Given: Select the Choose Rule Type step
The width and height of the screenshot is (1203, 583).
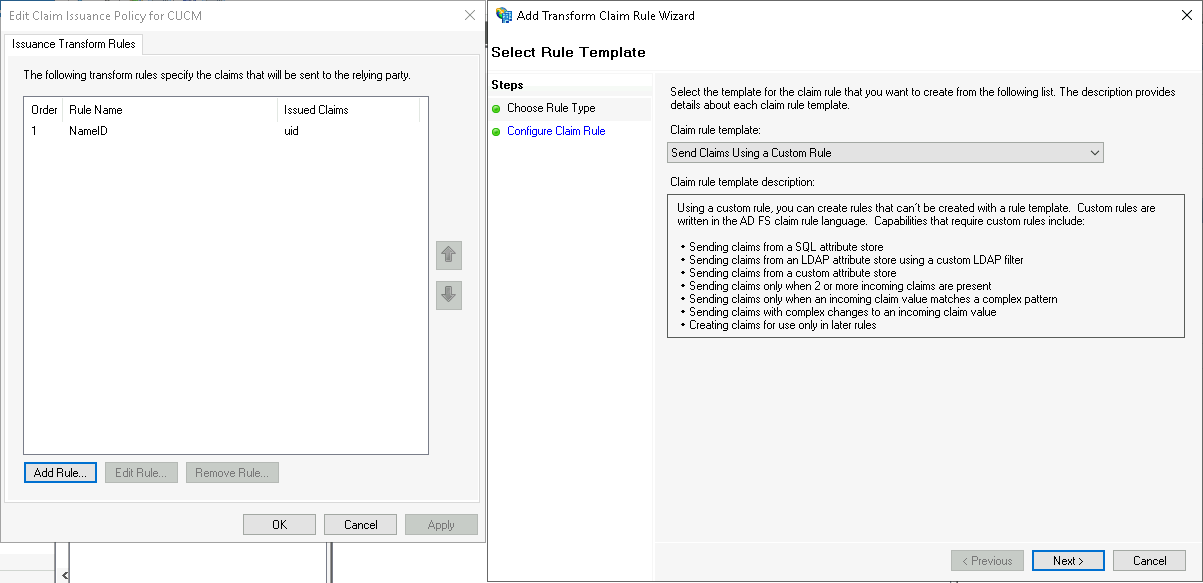Looking at the screenshot, I should (550, 108).
